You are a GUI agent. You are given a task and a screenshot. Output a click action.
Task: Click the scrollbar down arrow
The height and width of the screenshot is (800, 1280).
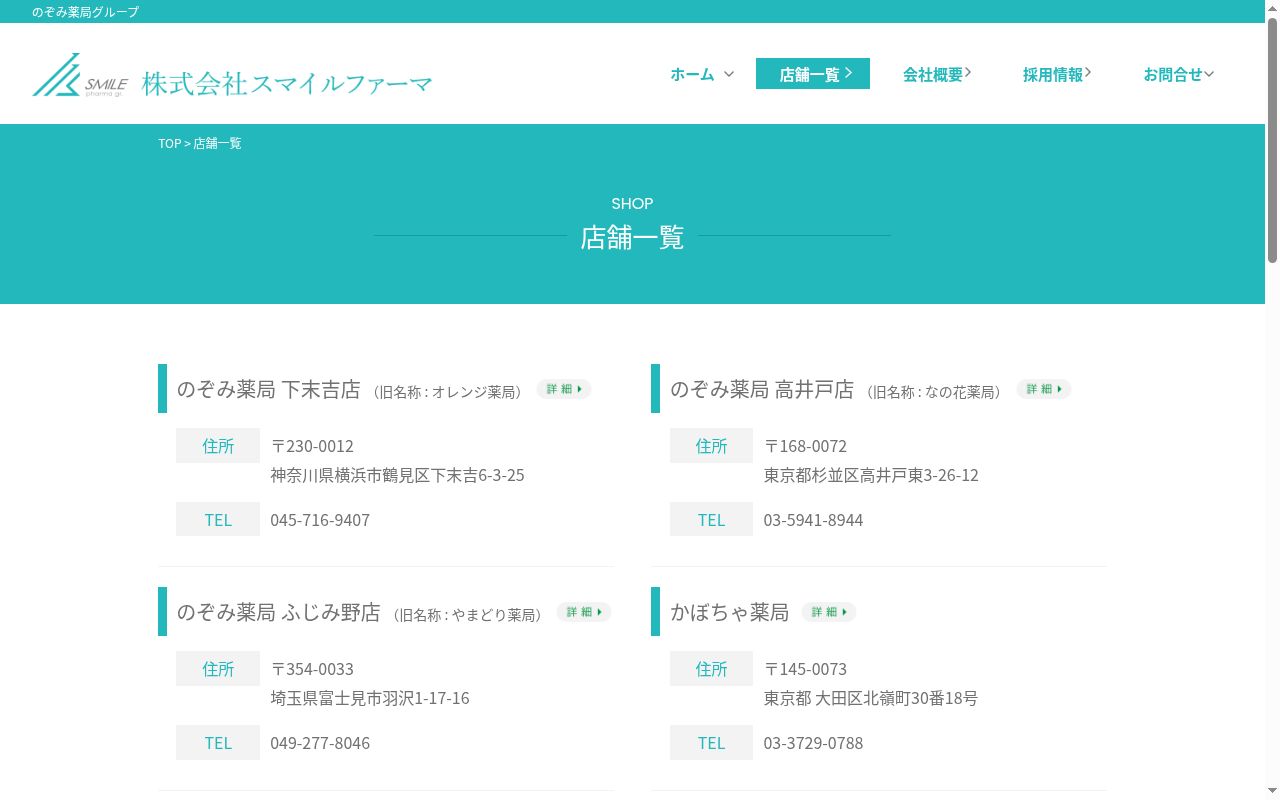click(x=1272, y=792)
